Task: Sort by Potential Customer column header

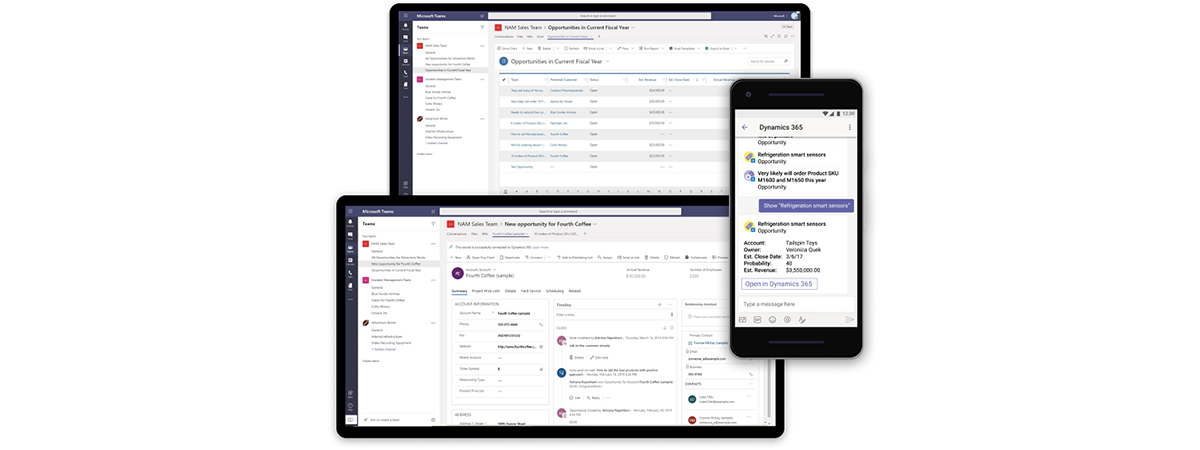Action: [564, 80]
